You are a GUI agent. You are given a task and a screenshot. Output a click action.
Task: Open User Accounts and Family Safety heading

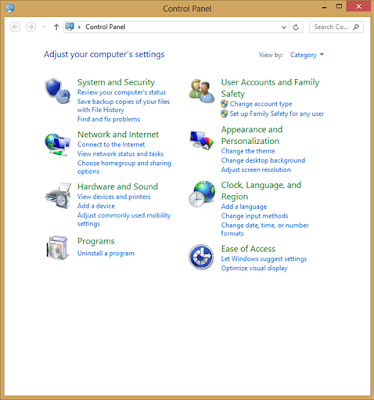270,88
